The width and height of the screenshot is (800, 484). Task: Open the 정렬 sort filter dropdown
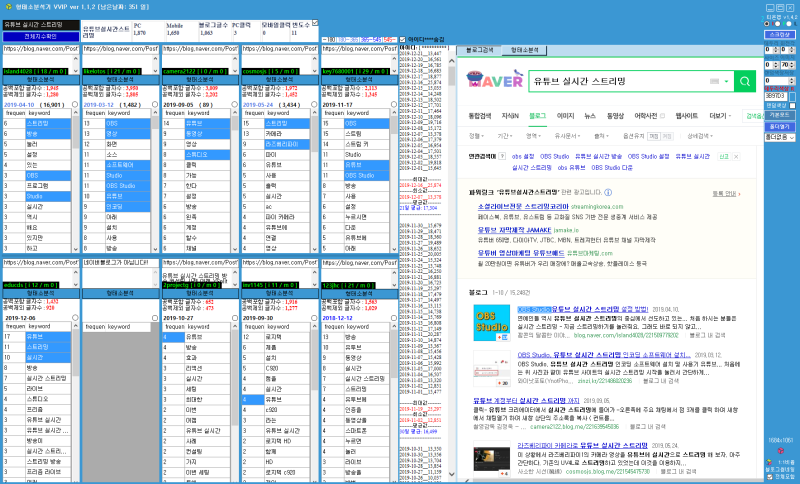click(x=476, y=136)
